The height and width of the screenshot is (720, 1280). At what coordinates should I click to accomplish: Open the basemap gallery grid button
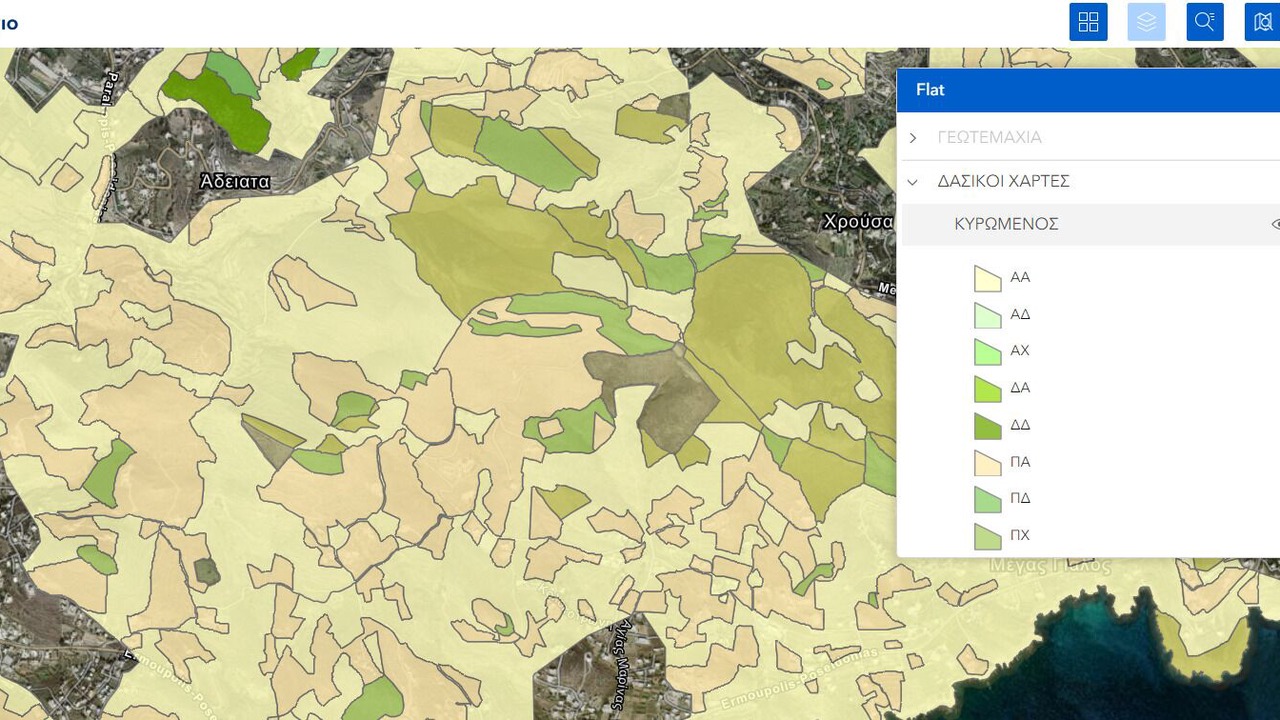pyautogui.click(x=1088, y=22)
